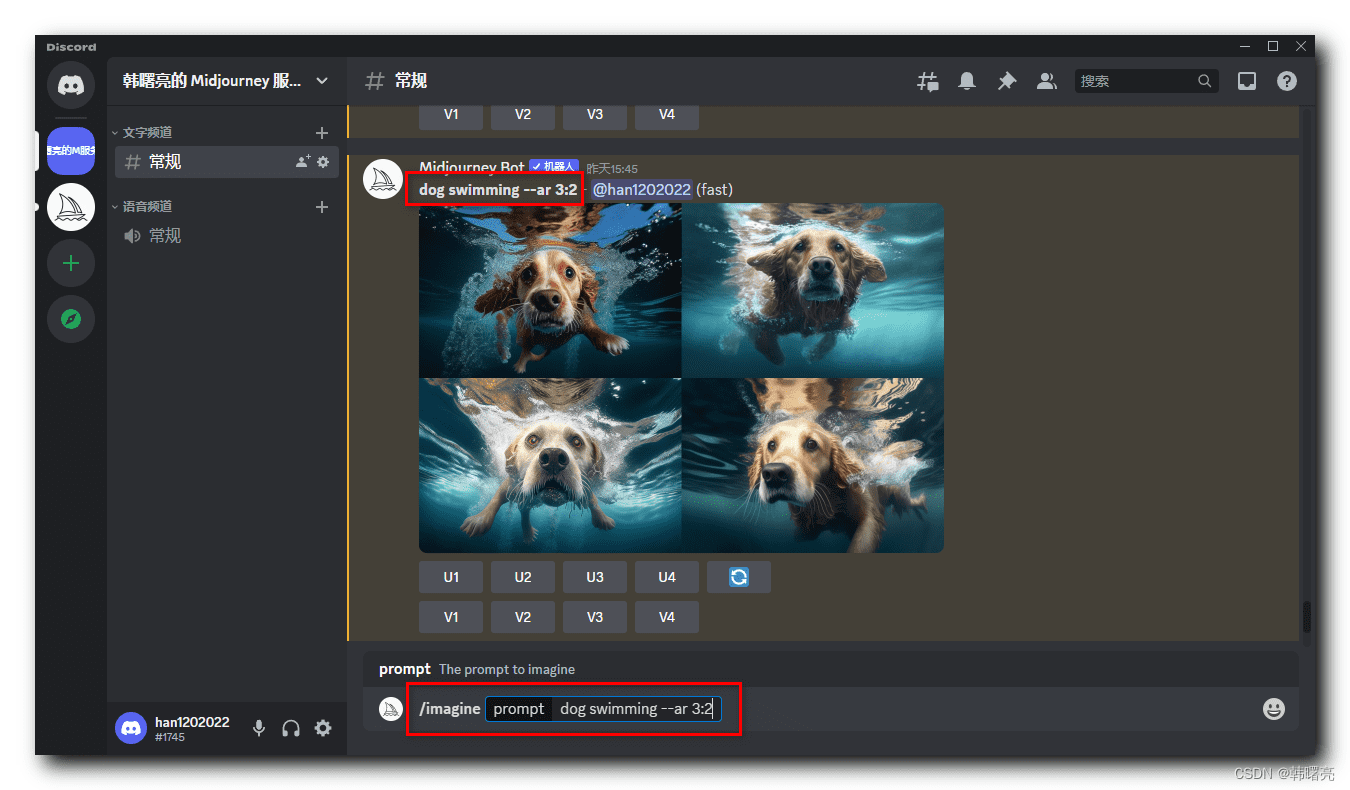Create a new text channel with plus icon
1350x790 pixels.
322,132
